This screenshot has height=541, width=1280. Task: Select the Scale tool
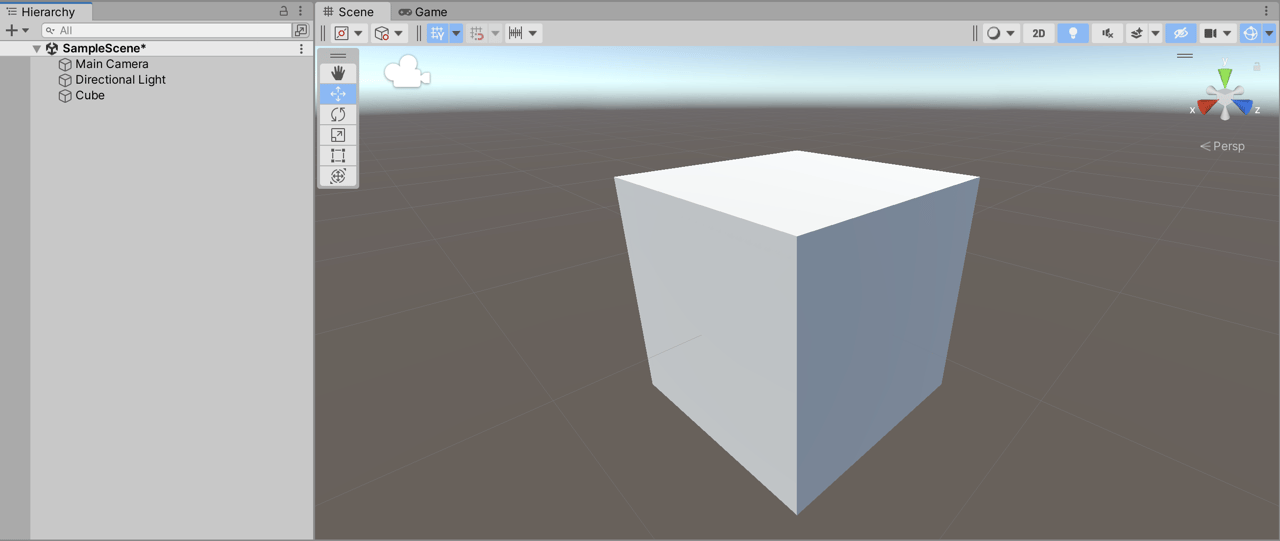pos(338,135)
